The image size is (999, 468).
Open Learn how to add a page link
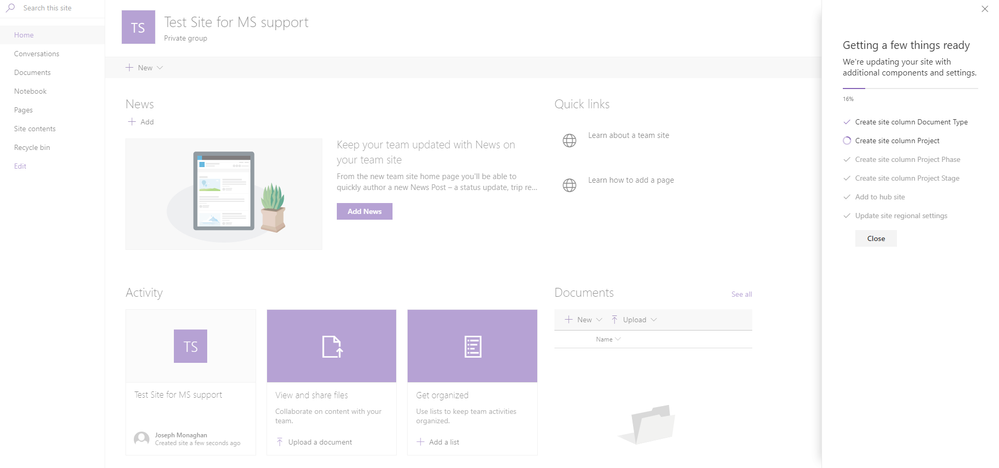pyautogui.click(x=631, y=180)
